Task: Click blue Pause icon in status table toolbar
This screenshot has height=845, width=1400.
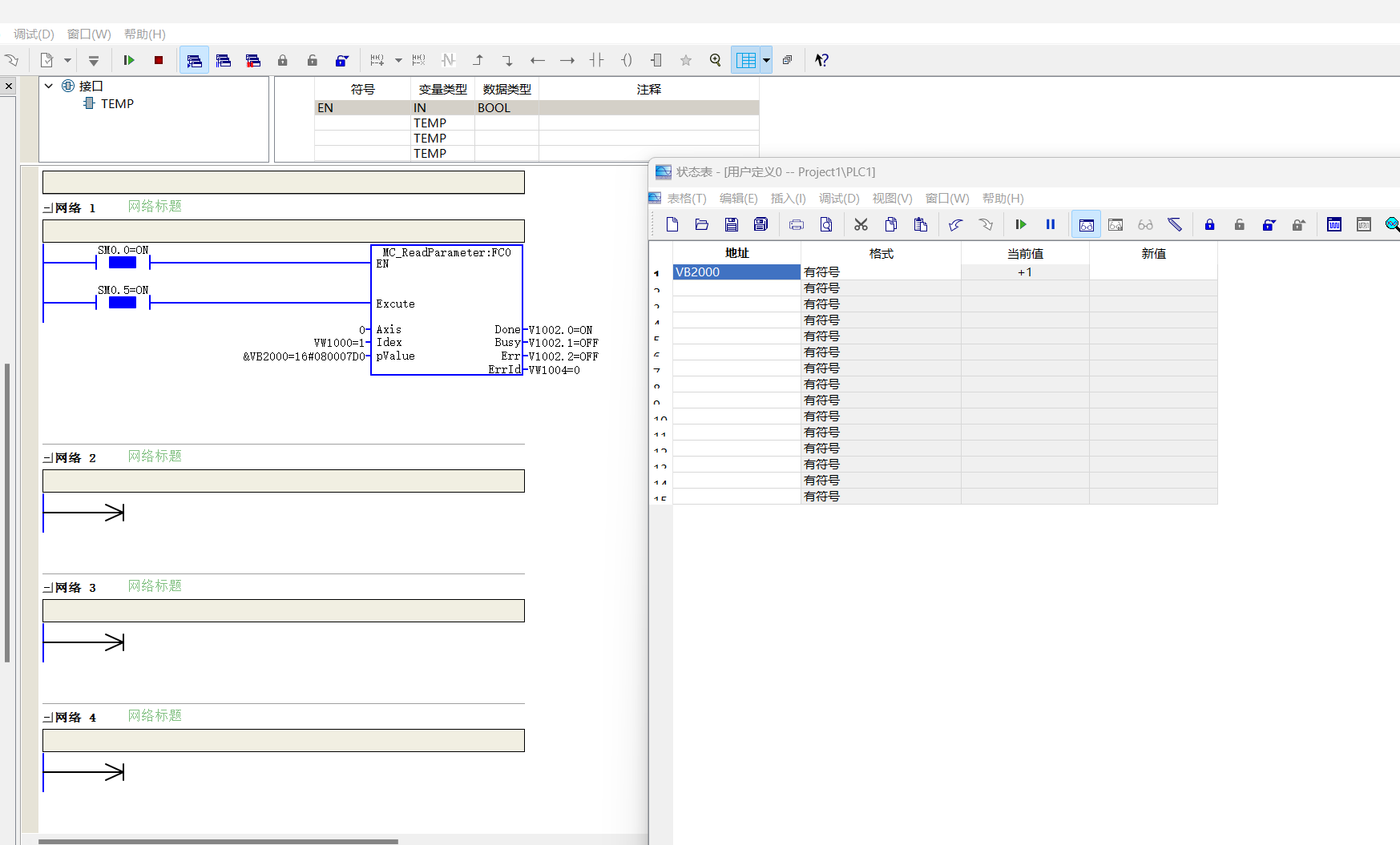Action: pyautogui.click(x=1051, y=224)
